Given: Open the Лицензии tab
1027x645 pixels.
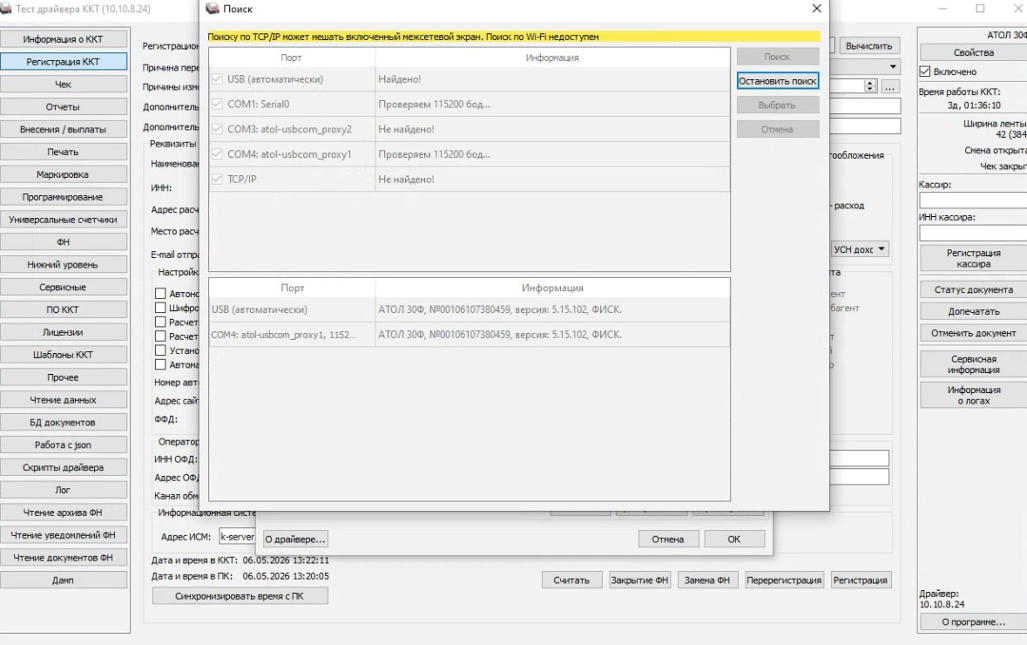Looking at the screenshot, I should click(64, 333).
